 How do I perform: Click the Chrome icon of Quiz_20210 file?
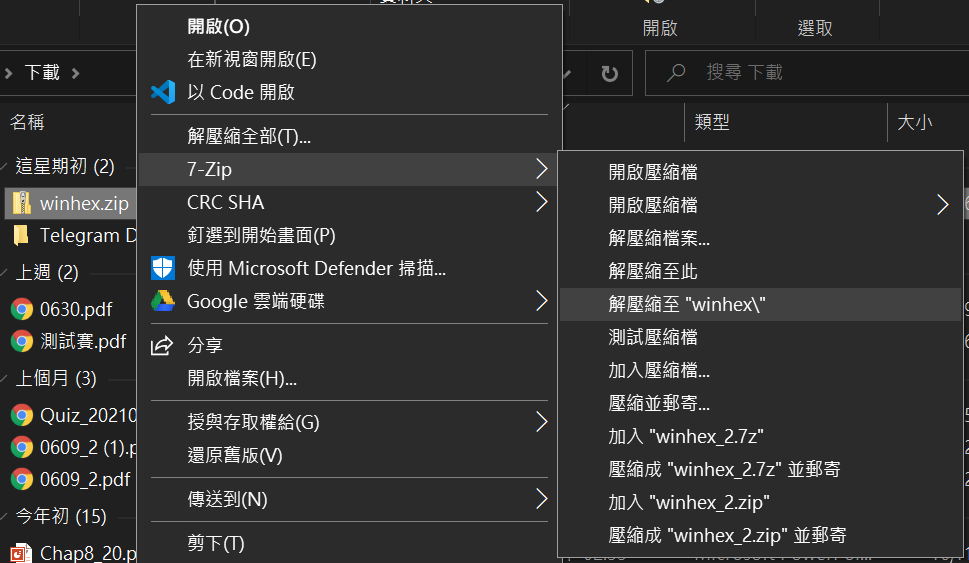click(22, 415)
